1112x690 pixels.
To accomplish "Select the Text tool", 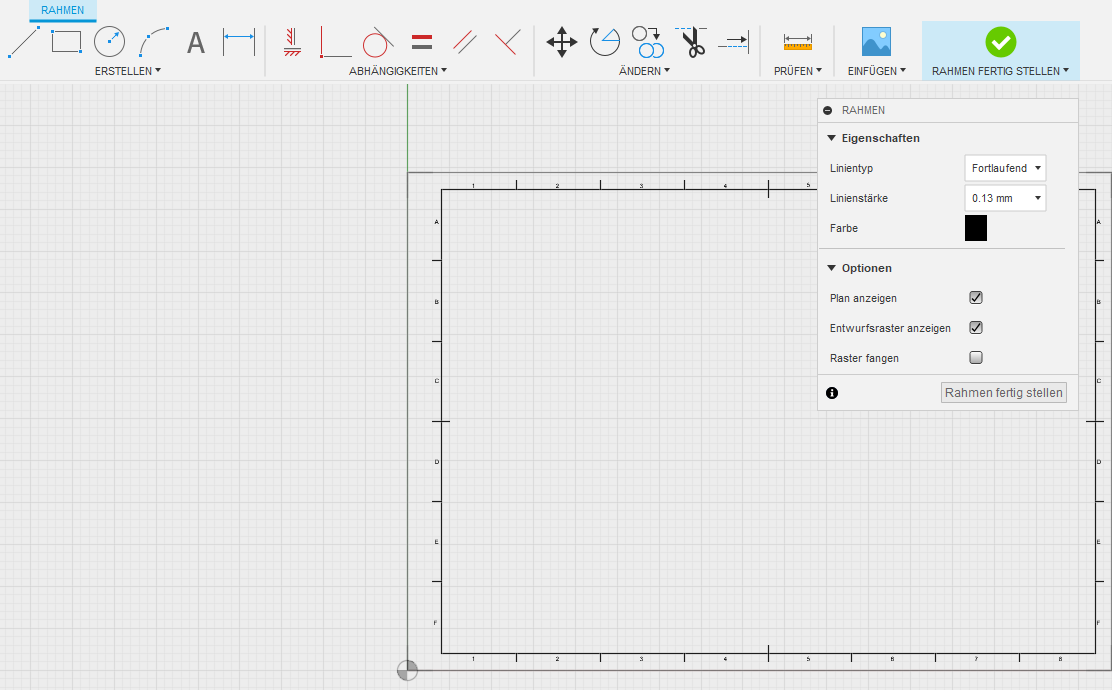I will tap(196, 43).
